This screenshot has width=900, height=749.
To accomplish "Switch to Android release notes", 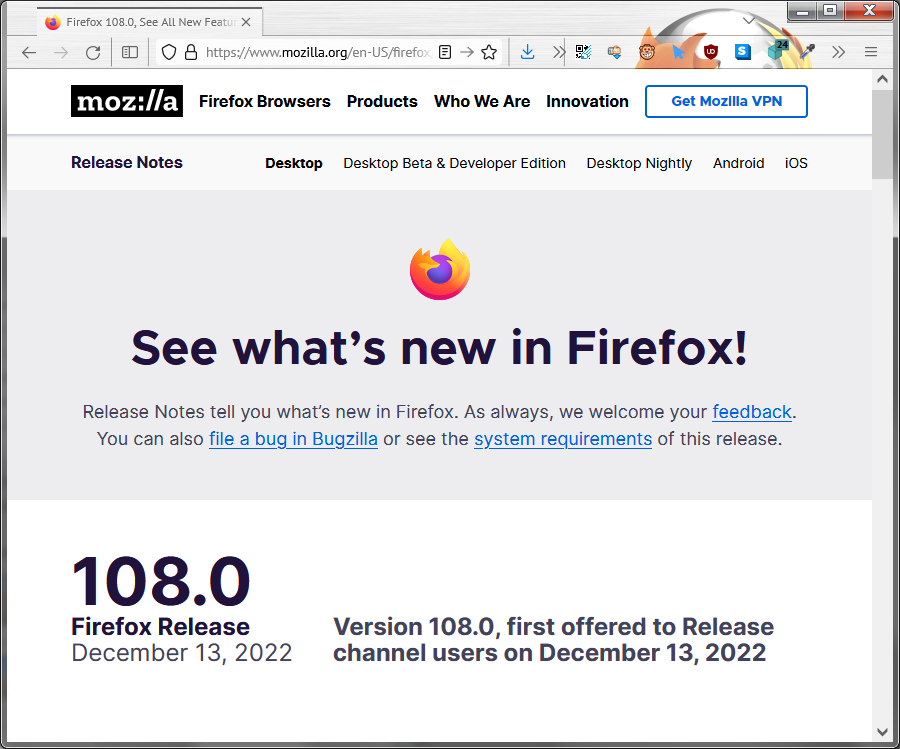I will [x=739, y=163].
